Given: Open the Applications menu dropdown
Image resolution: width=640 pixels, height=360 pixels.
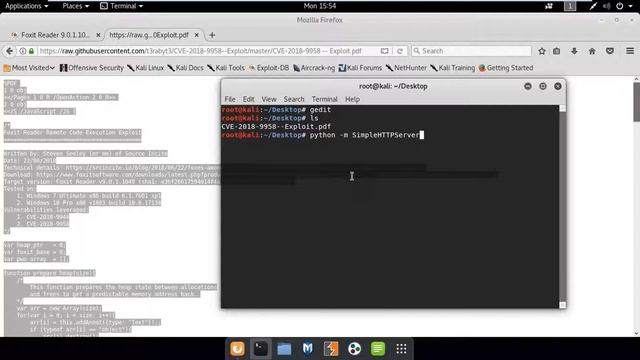Looking at the screenshot, I should click(27, 6).
